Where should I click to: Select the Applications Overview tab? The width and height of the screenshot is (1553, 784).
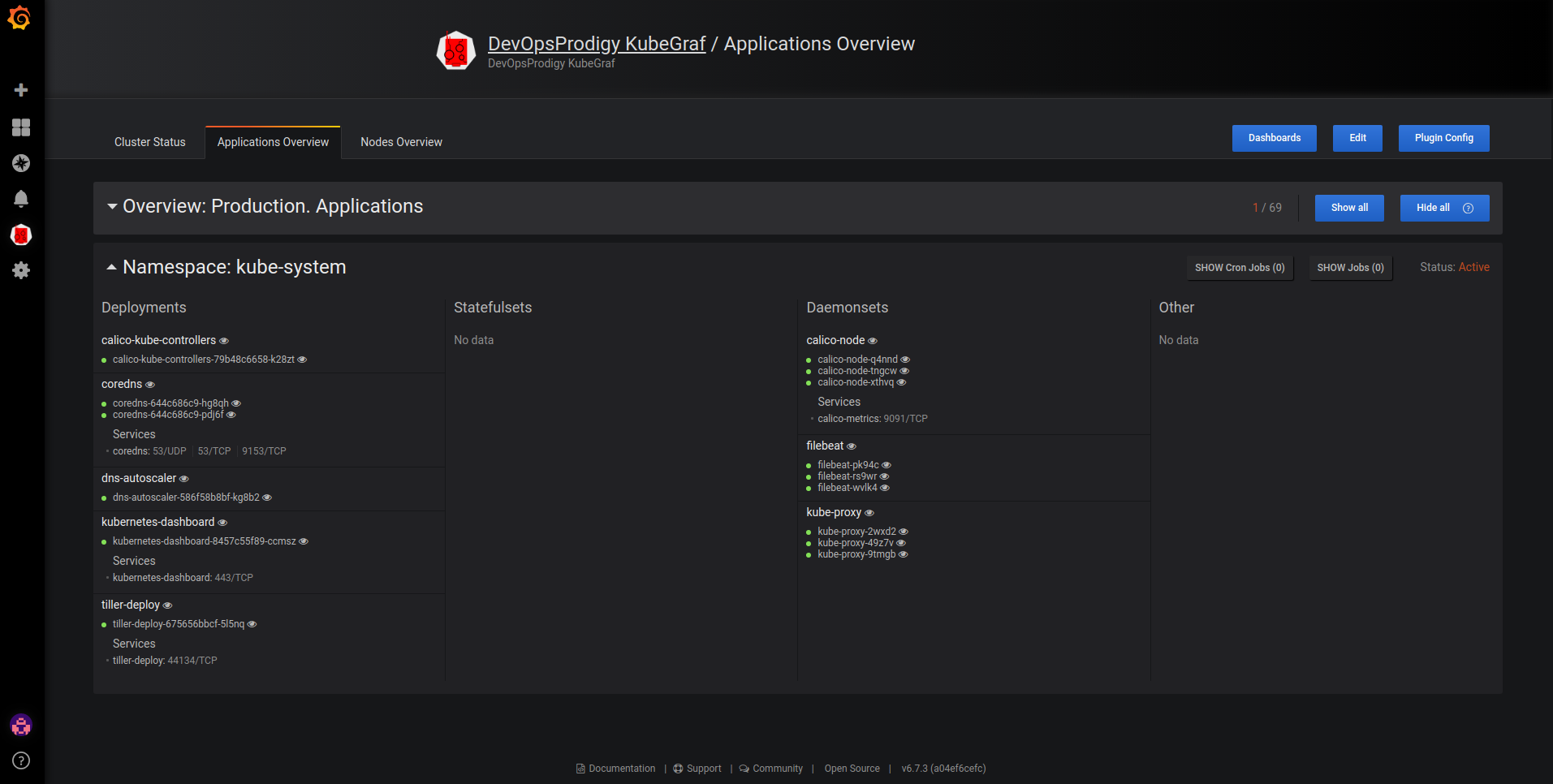coord(273,142)
